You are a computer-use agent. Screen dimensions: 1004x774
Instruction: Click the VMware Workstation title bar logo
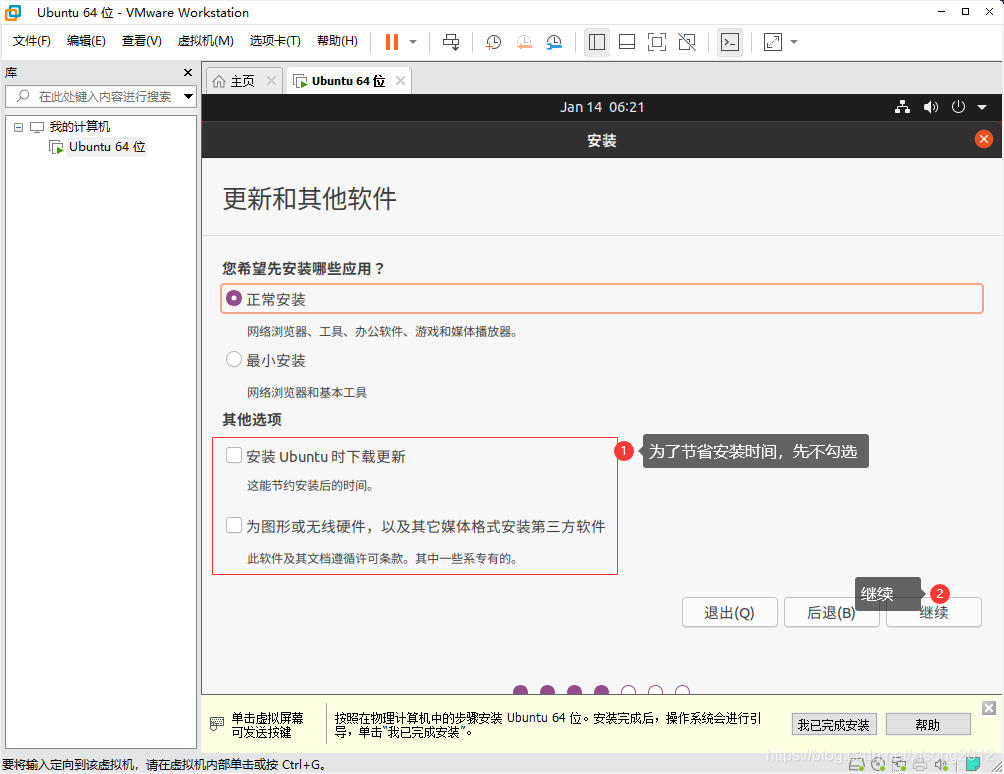coord(13,12)
